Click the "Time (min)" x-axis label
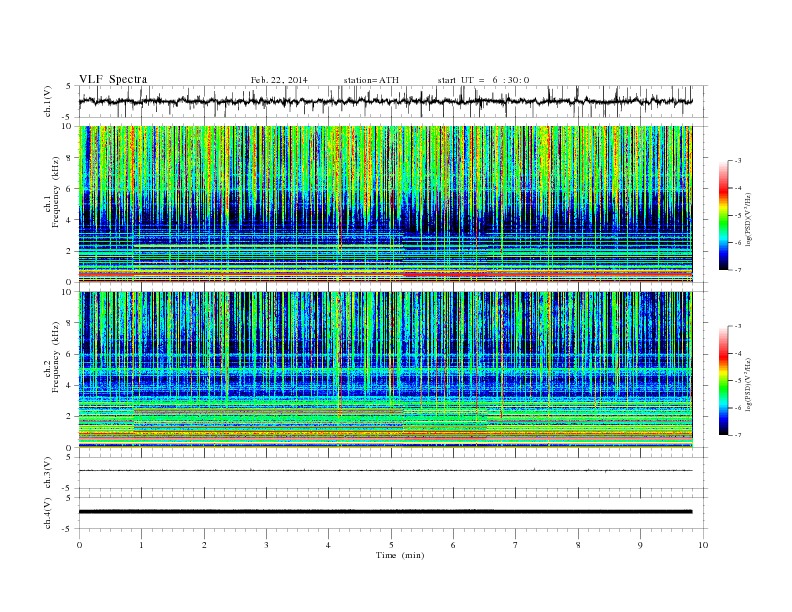The width and height of the screenshot is (792, 612). (400, 555)
